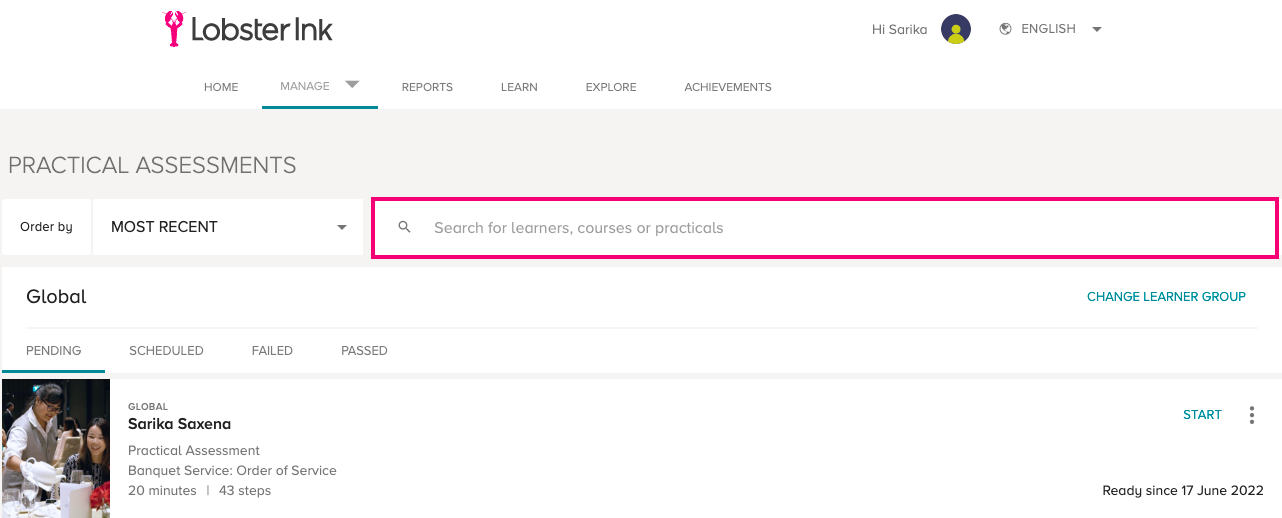Switch to the PASSED tab
This screenshot has width=1282, height=518.
(364, 351)
